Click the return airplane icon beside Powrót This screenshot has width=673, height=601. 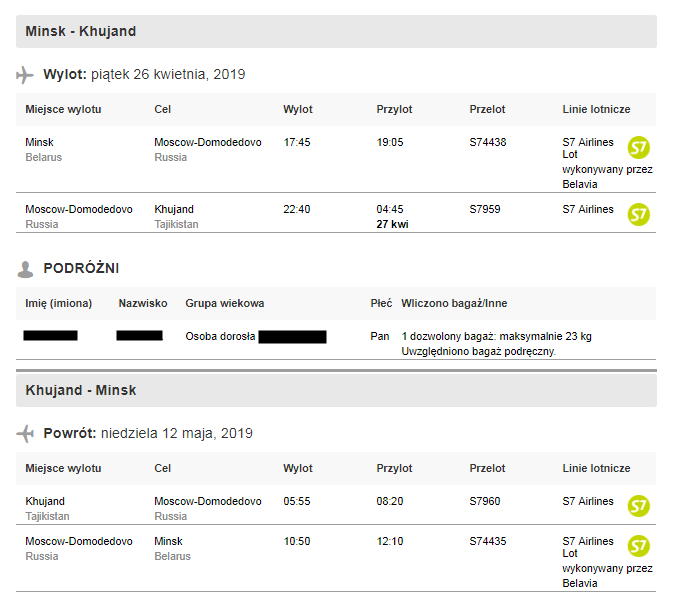(25, 434)
